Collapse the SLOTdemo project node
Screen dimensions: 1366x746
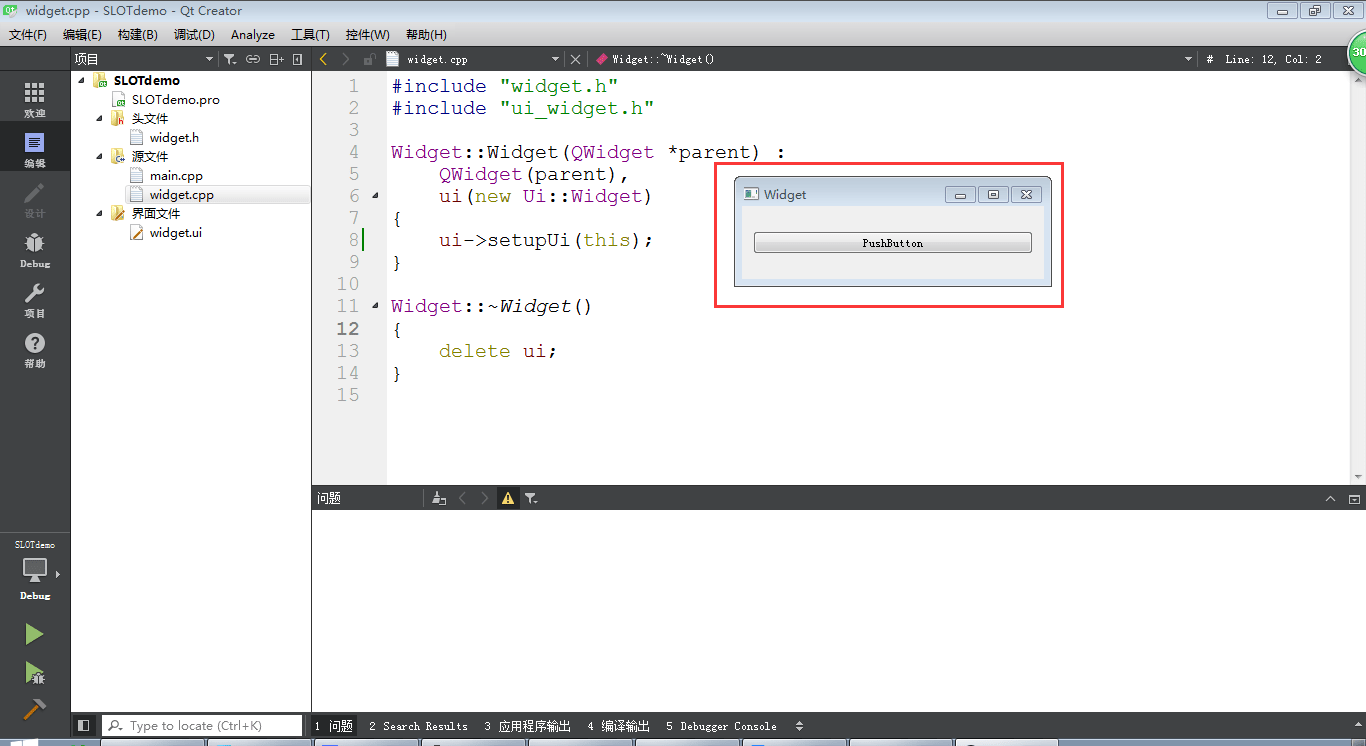[x=82, y=80]
